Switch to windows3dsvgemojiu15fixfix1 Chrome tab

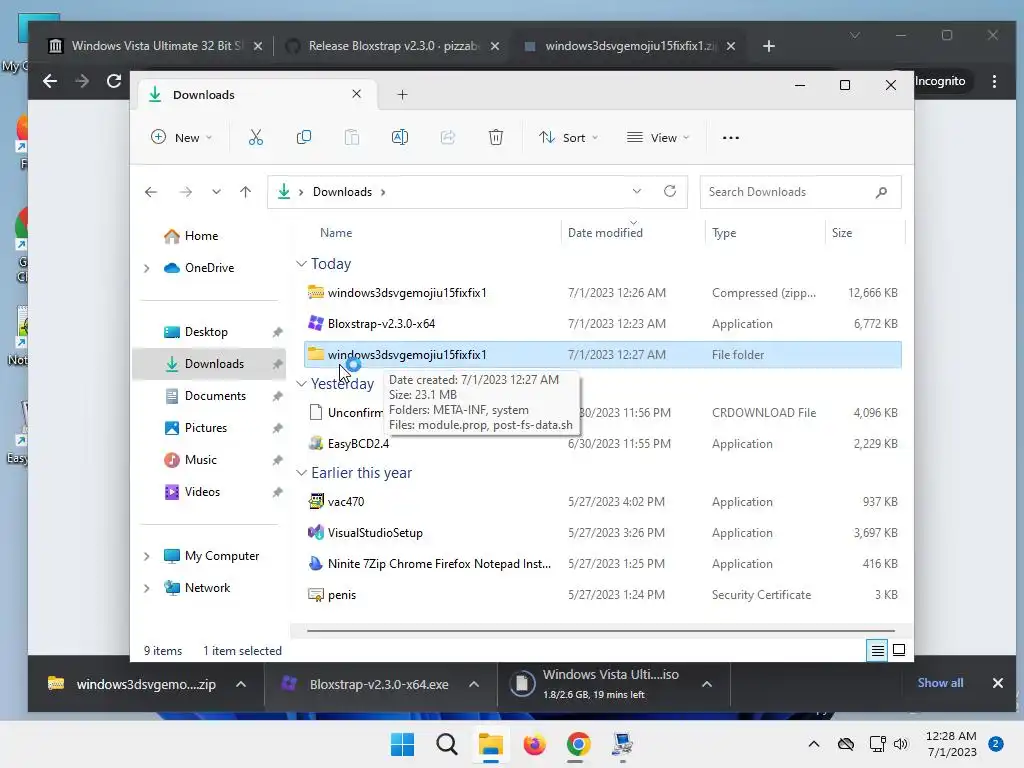tap(628, 46)
